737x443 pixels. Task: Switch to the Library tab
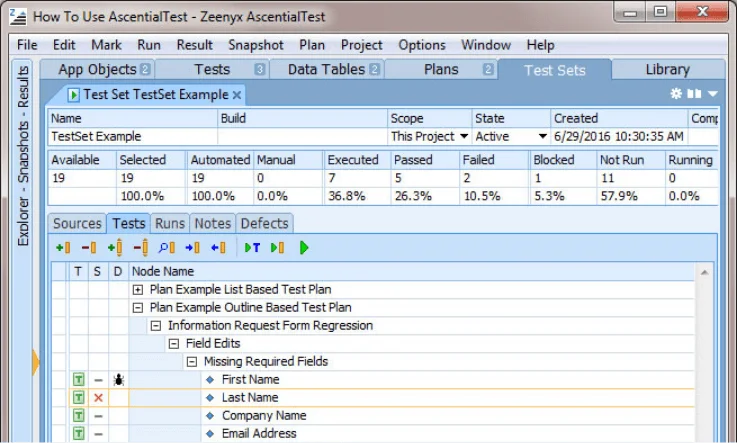click(667, 70)
